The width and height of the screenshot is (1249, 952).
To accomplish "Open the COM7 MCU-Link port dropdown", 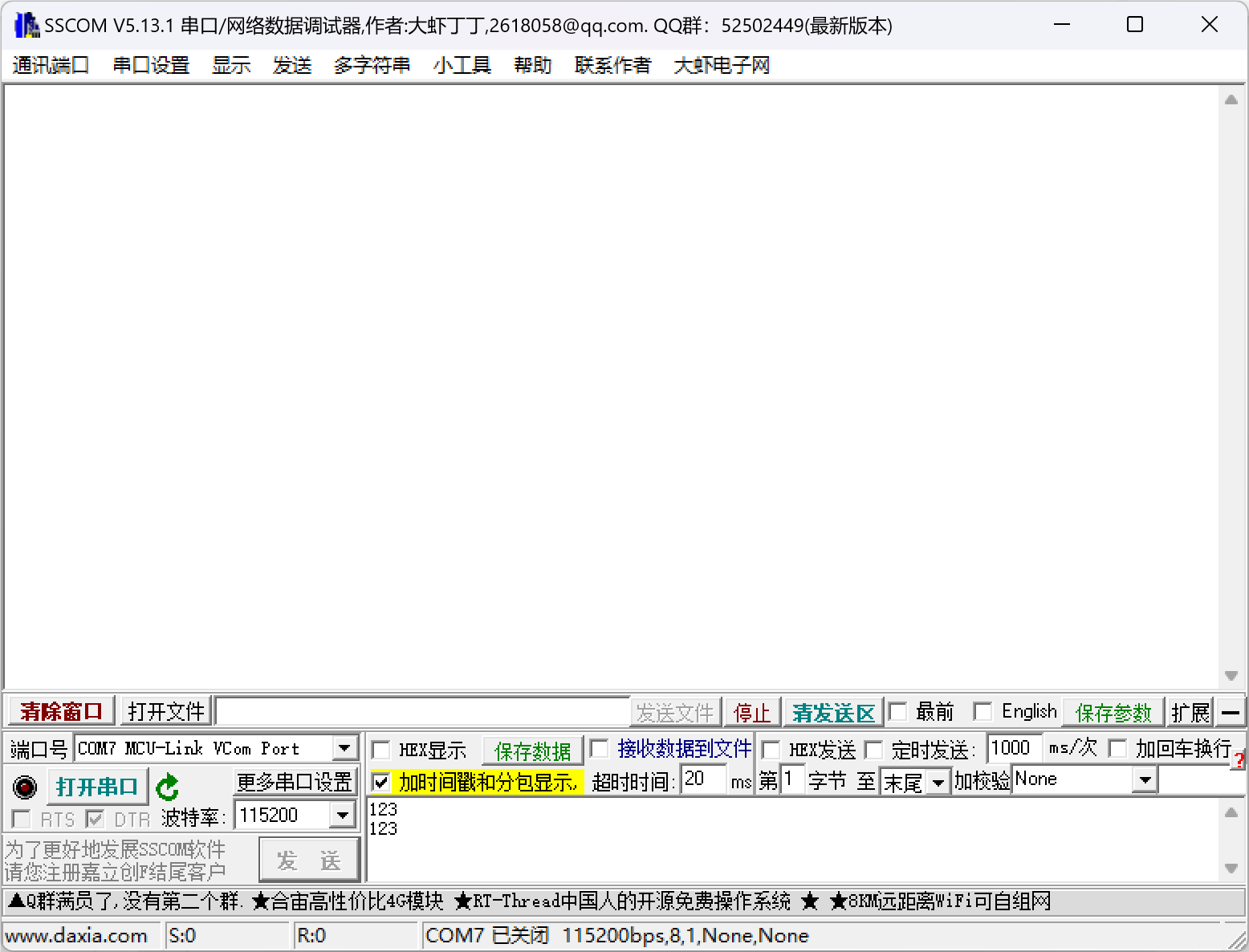I will coord(345,749).
